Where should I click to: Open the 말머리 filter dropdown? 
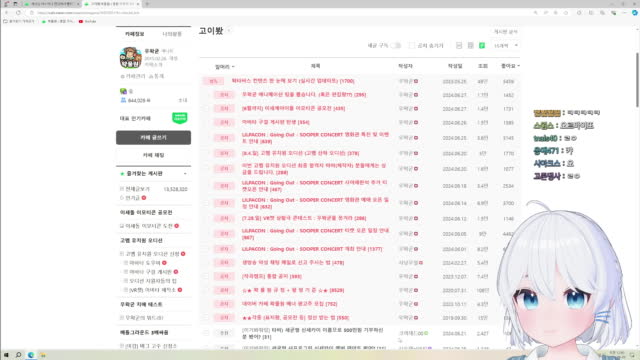click(x=224, y=67)
